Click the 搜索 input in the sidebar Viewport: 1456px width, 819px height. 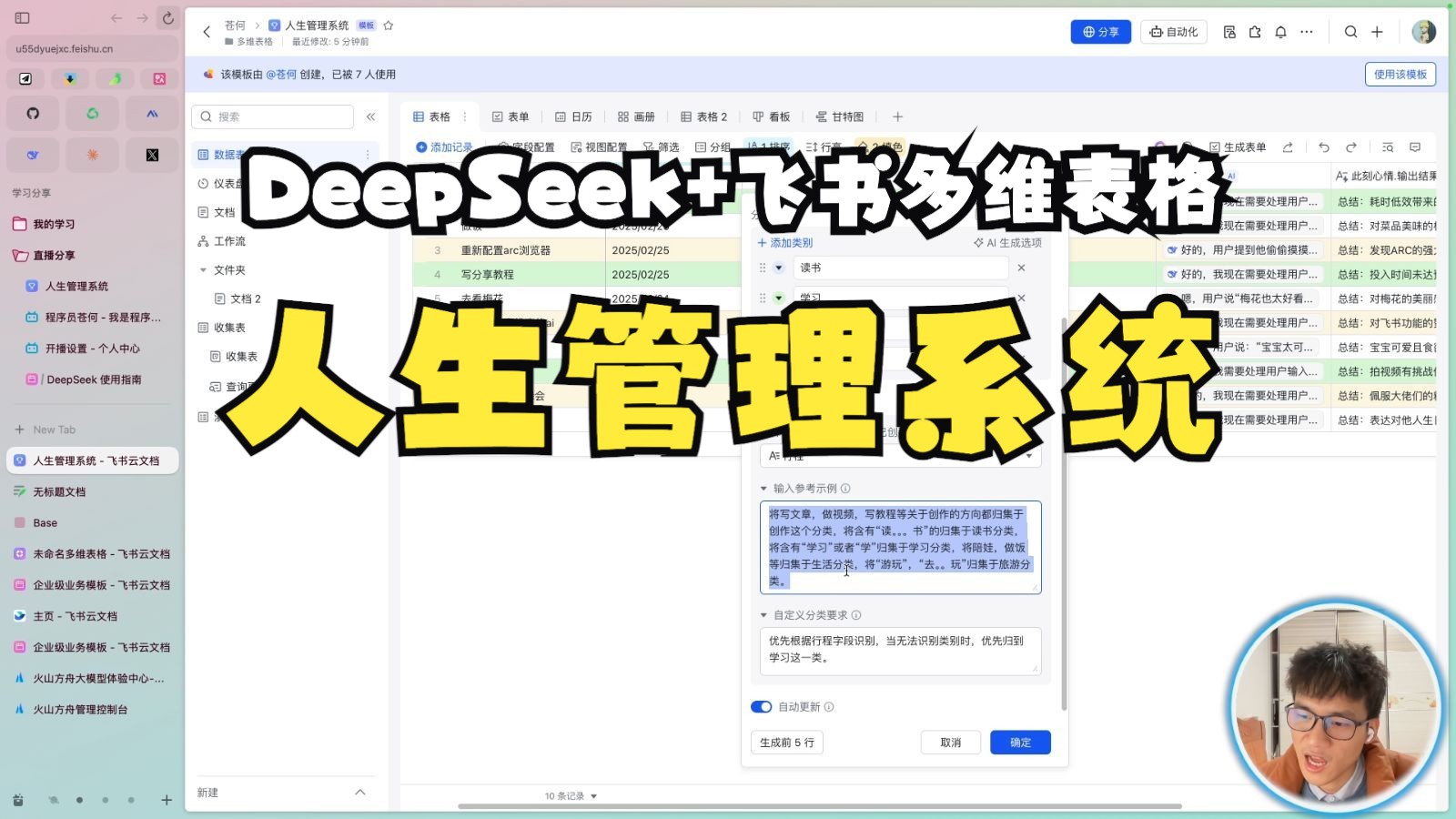point(273,116)
